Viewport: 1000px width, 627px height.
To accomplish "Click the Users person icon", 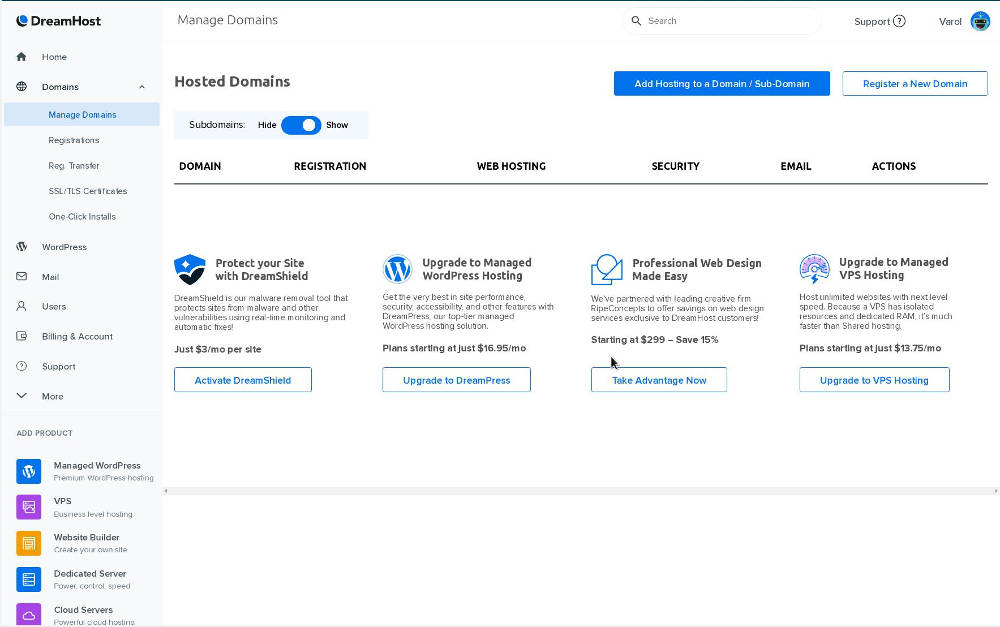I will click(22, 306).
